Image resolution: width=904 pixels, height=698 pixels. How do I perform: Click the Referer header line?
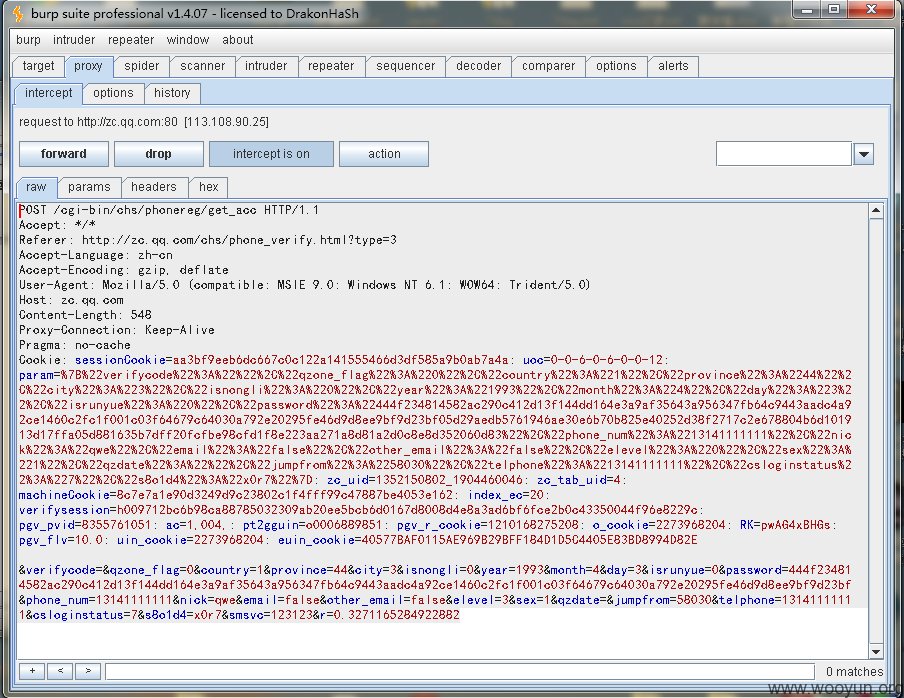208,240
